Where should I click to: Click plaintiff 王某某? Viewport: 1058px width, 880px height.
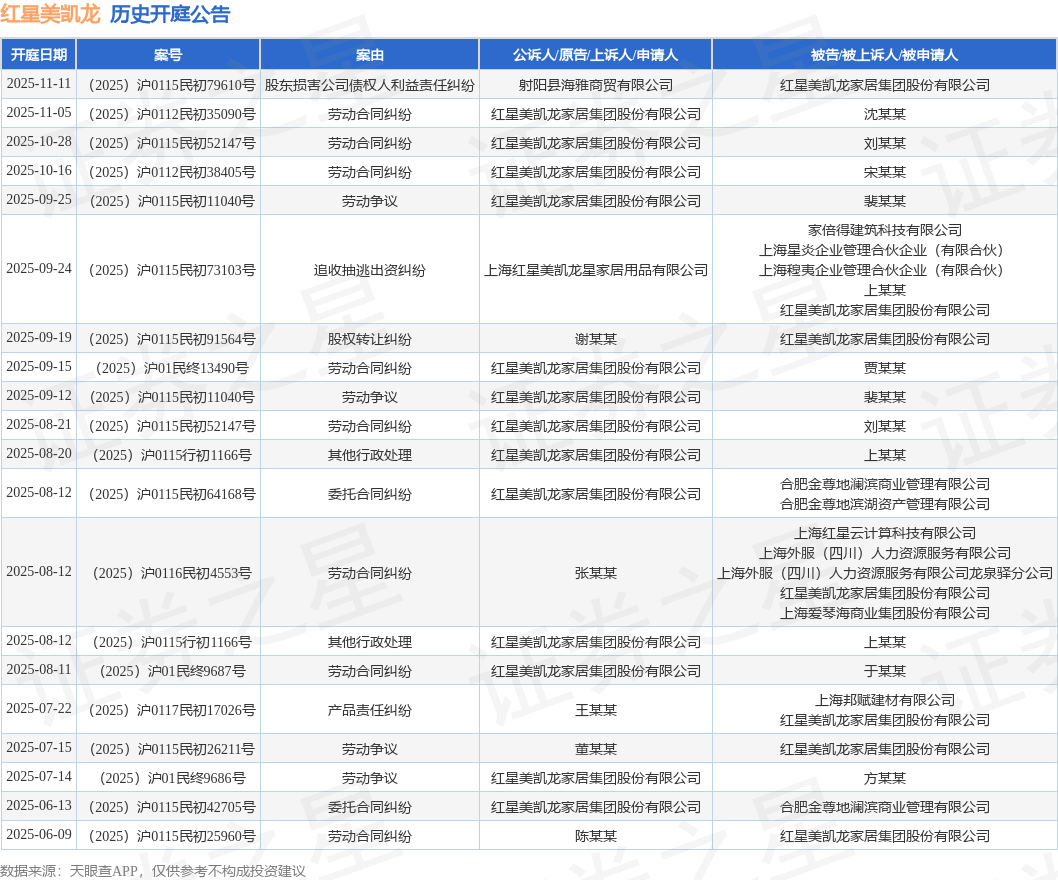click(596, 710)
